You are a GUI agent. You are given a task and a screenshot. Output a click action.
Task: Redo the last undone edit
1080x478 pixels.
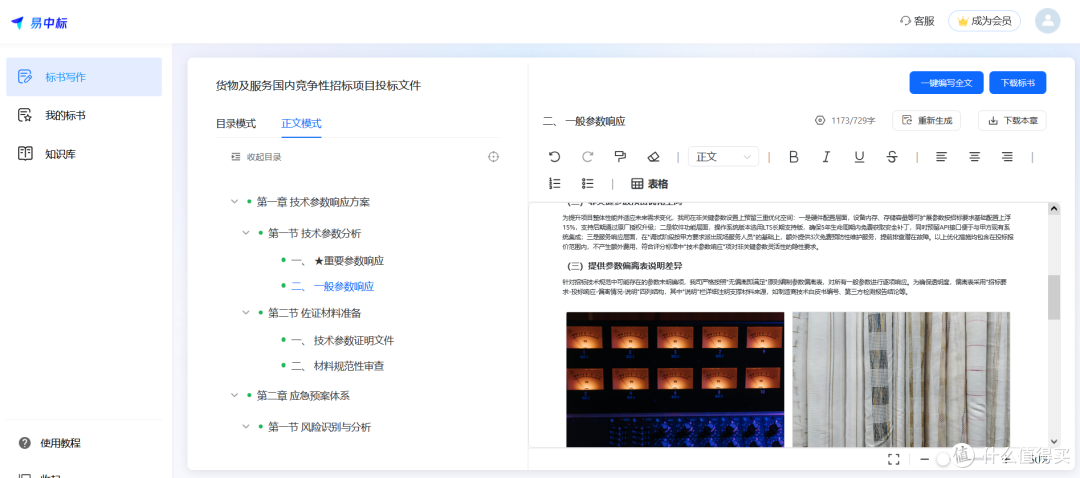(588, 157)
